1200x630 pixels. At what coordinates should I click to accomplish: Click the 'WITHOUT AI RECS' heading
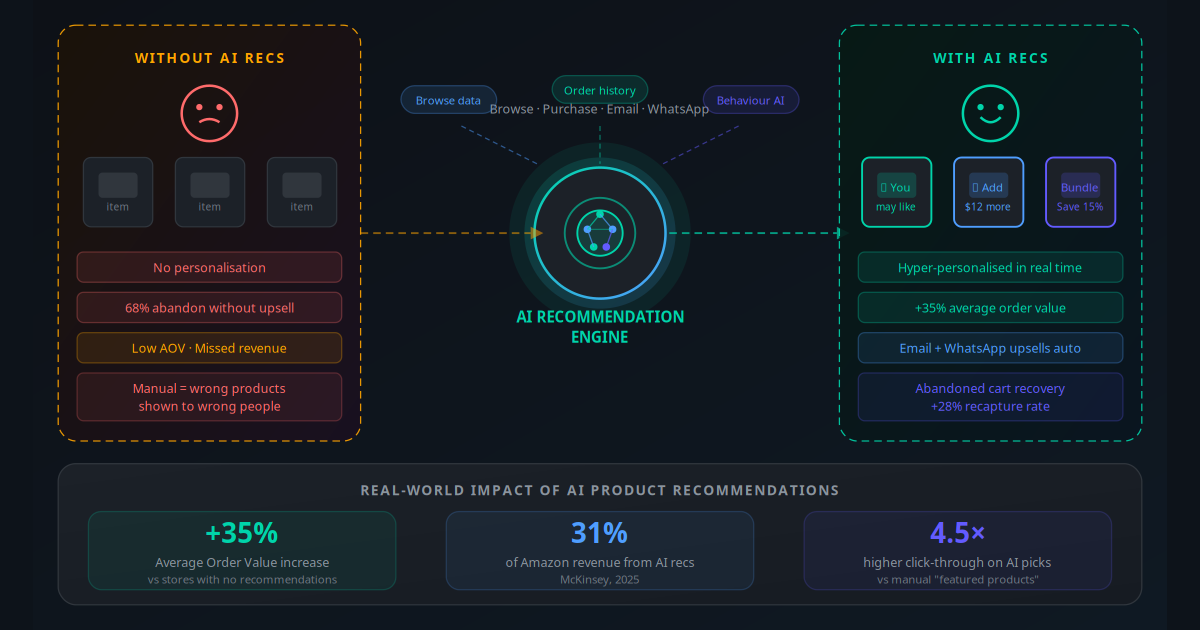coord(209,58)
